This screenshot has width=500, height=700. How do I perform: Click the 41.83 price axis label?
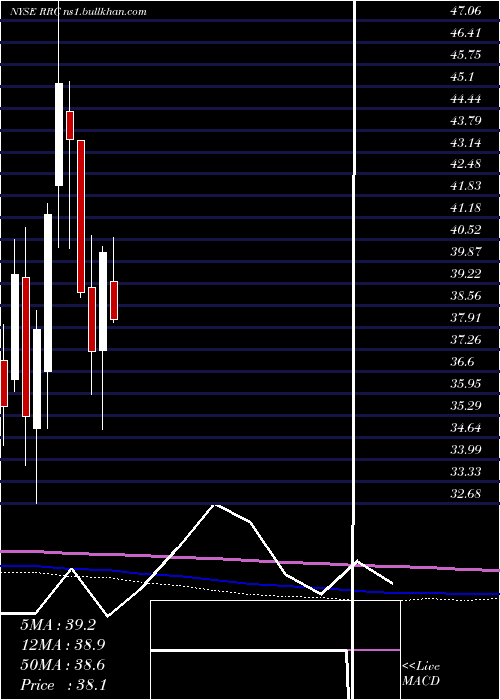466,186
